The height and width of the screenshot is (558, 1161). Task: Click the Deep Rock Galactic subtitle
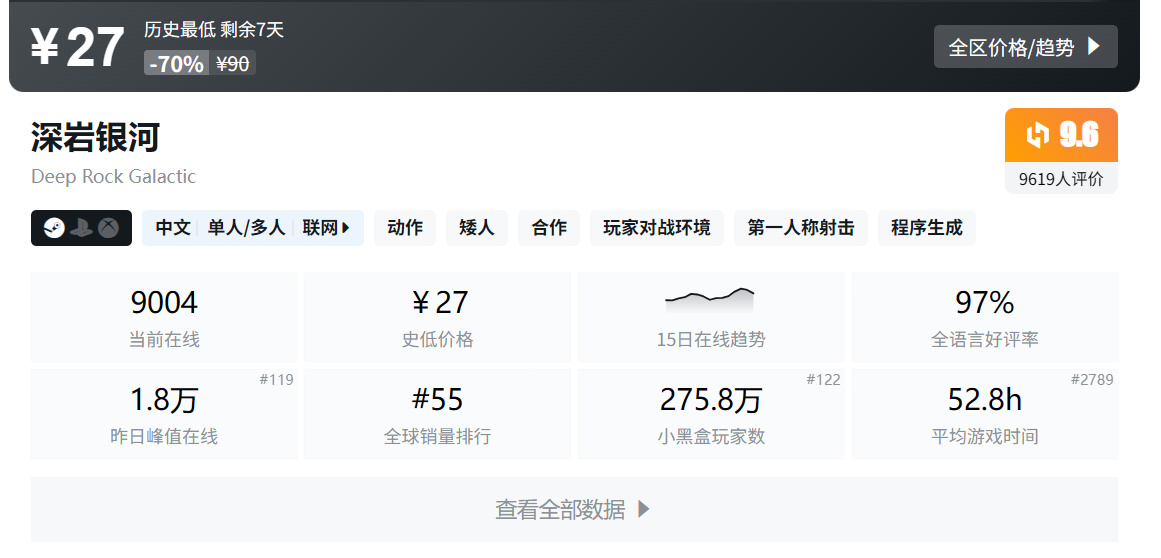113,177
